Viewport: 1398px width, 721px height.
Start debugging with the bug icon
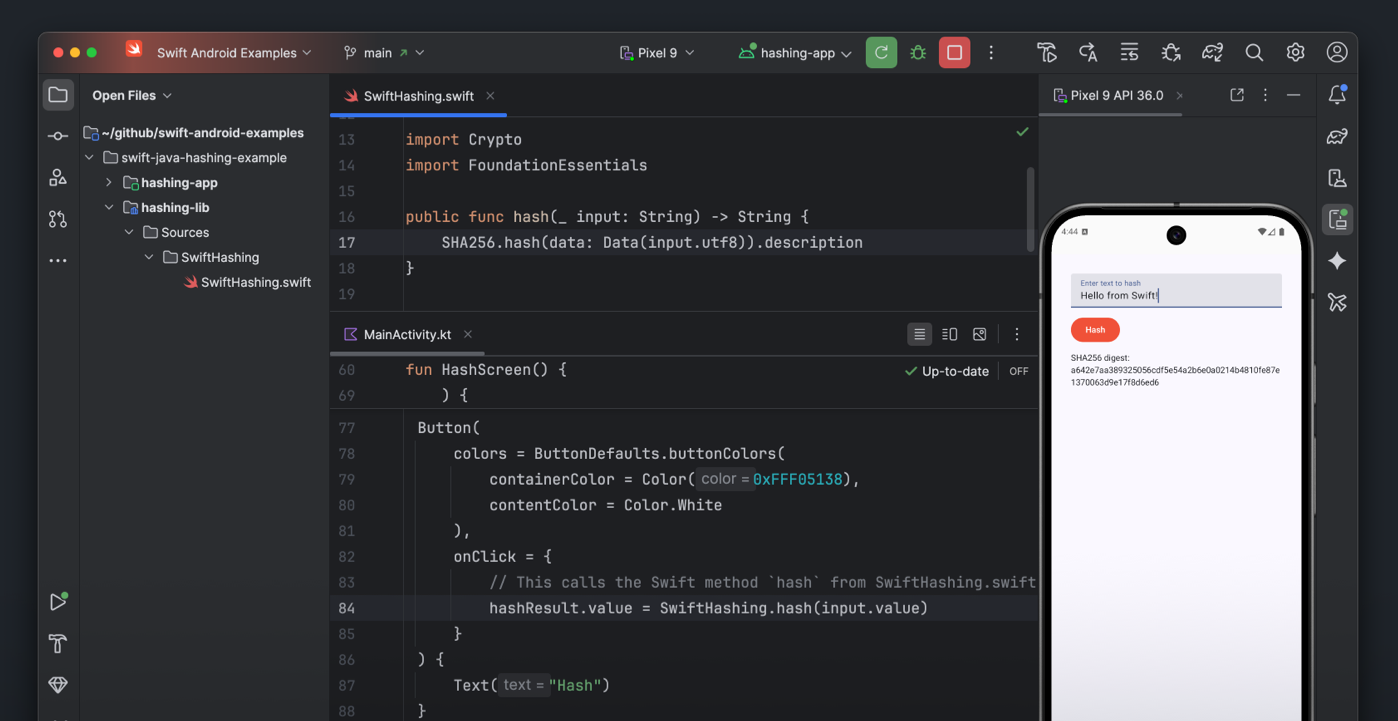[918, 52]
